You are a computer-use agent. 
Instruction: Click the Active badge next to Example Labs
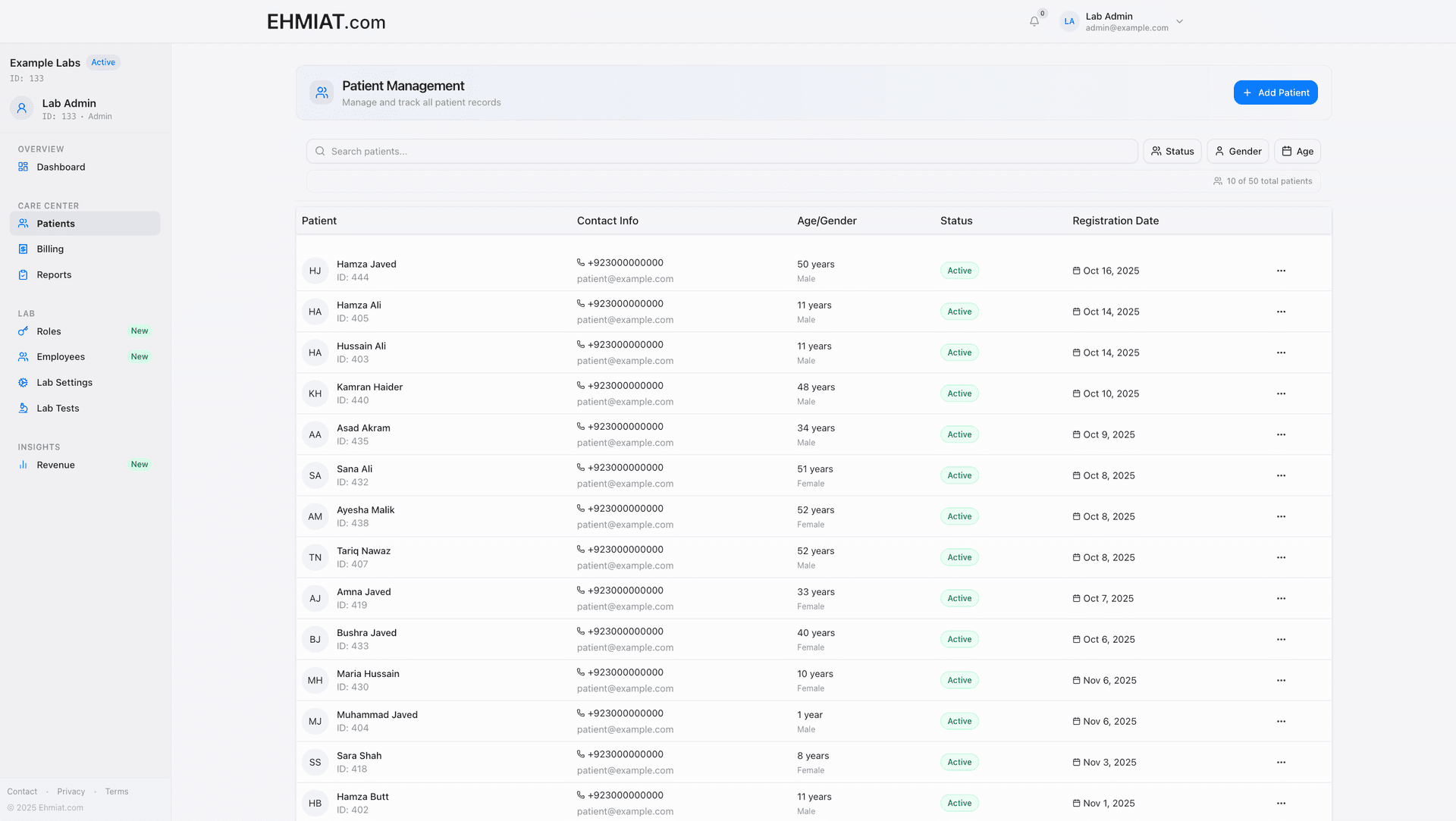coord(103,62)
